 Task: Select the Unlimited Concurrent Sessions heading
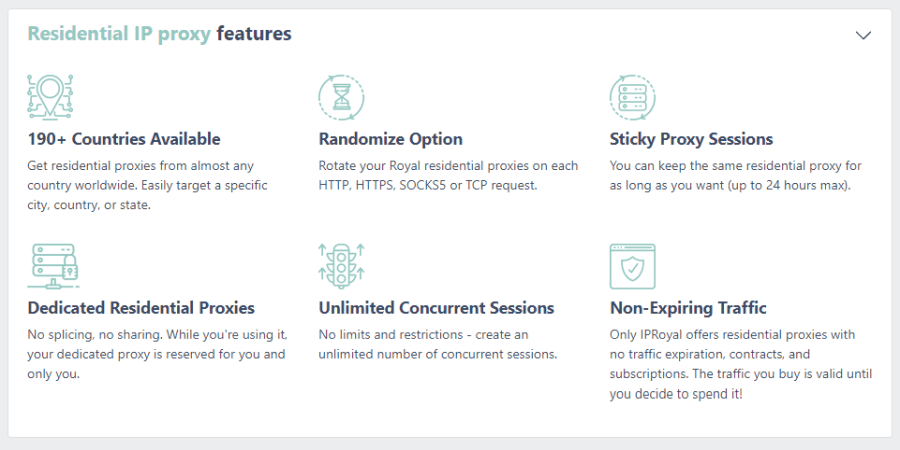click(436, 308)
